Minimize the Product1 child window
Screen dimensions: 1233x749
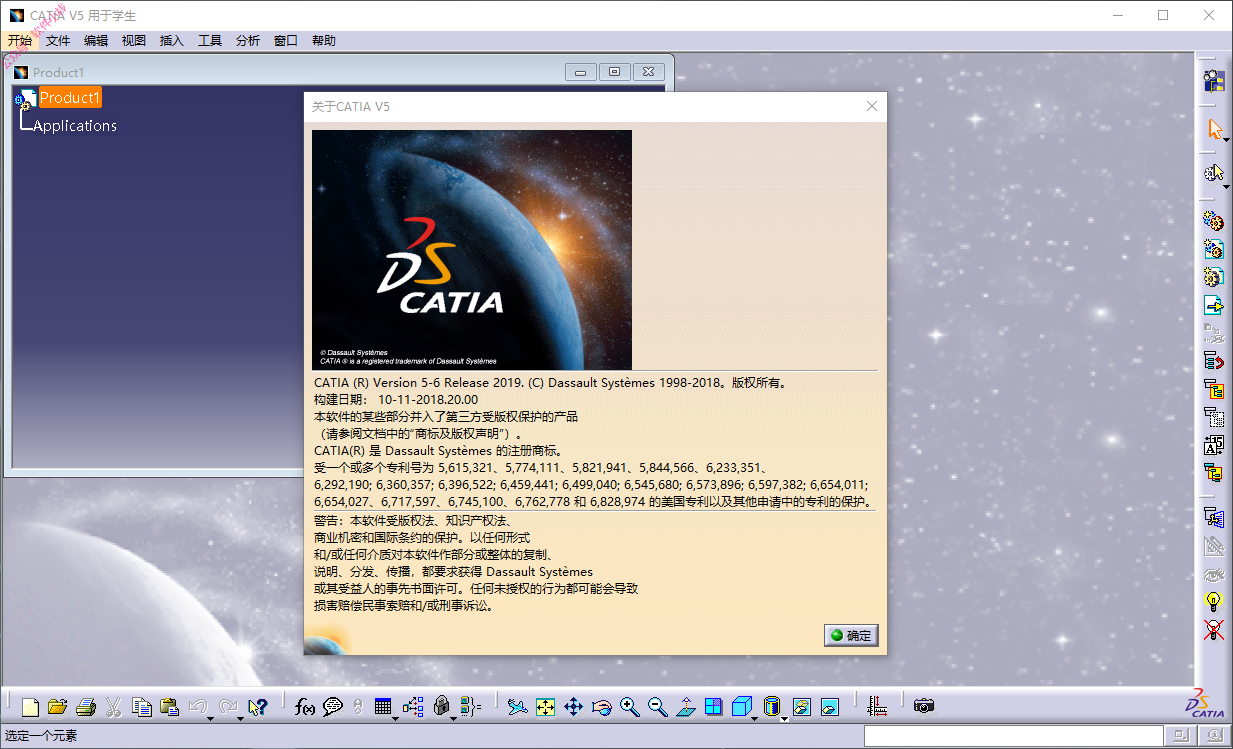581,72
